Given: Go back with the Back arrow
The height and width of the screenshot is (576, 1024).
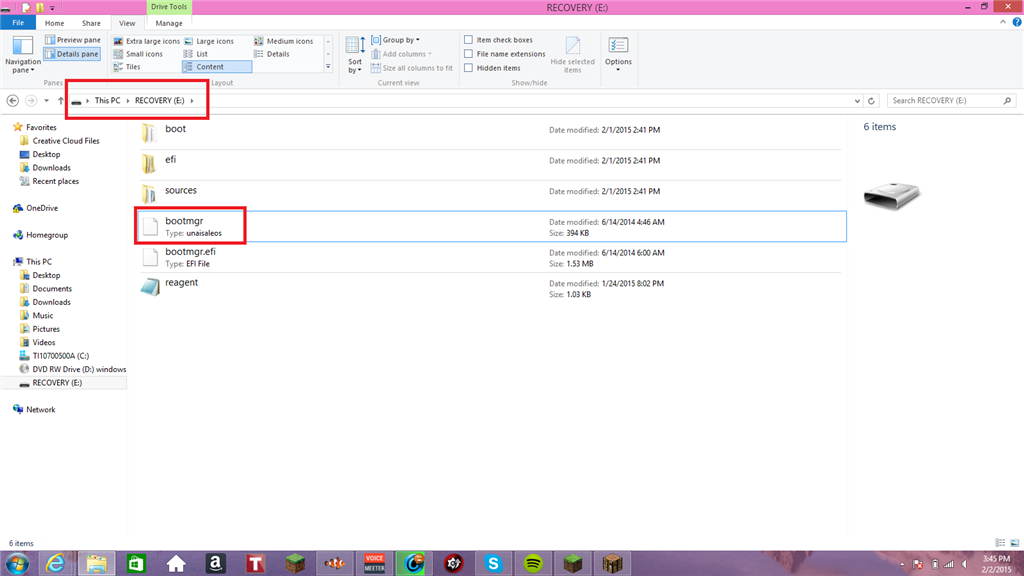Looking at the screenshot, I should point(12,101).
